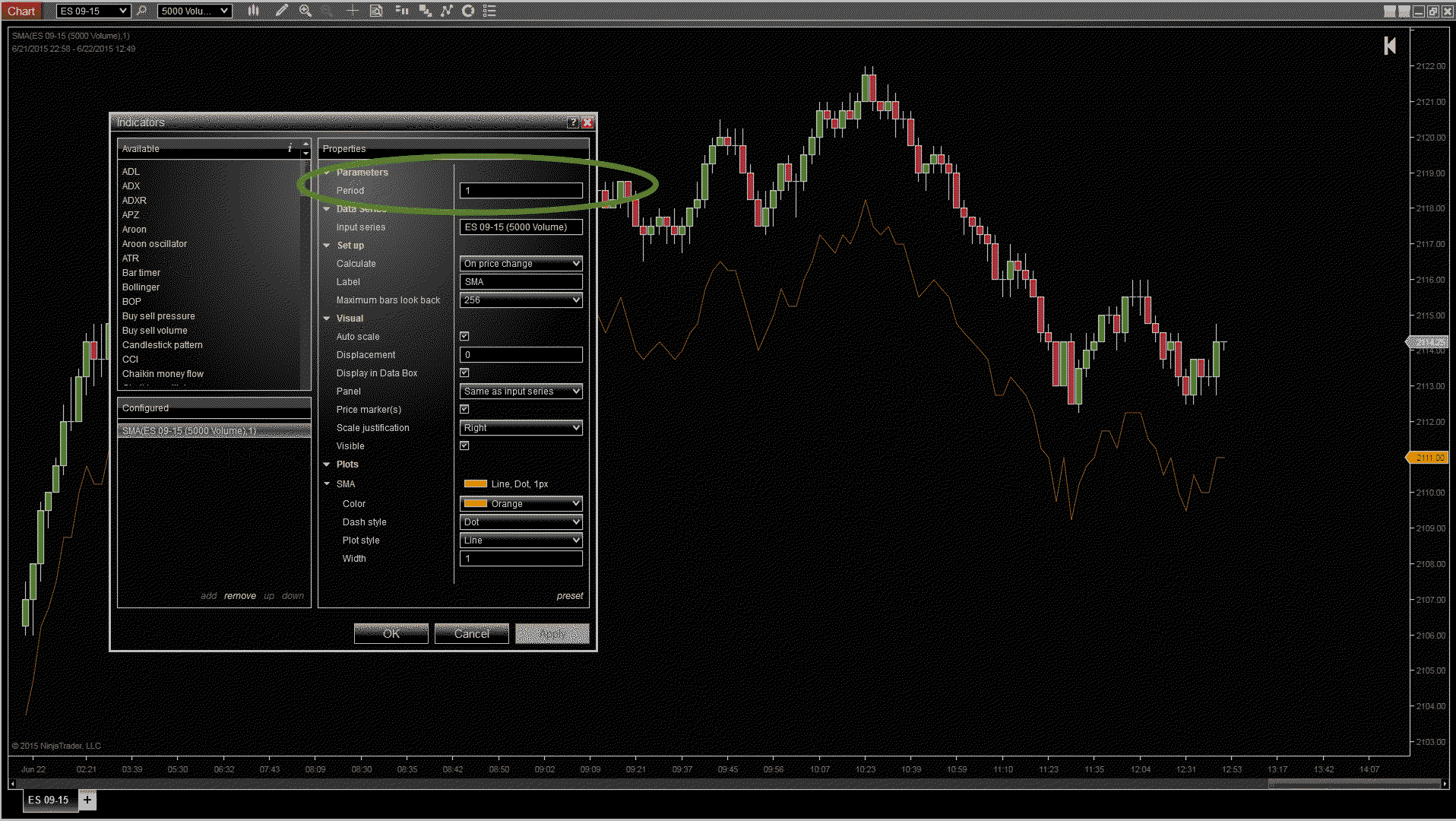The height and width of the screenshot is (821, 1456).
Task: Toggle the Price marker(s) checkbox
Action: click(464, 409)
